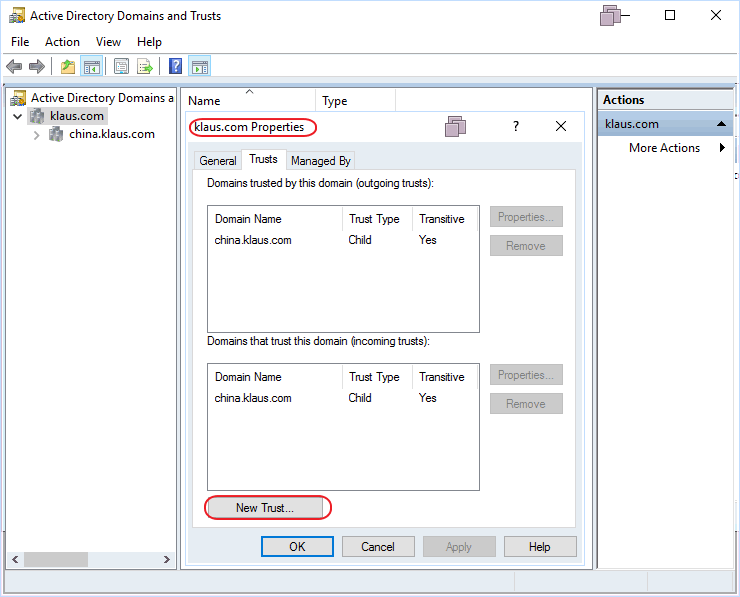The width and height of the screenshot is (740, 597).
Task: Select china.klaus.com in outgoing trusts list
Action: click(x=253, y=240)
